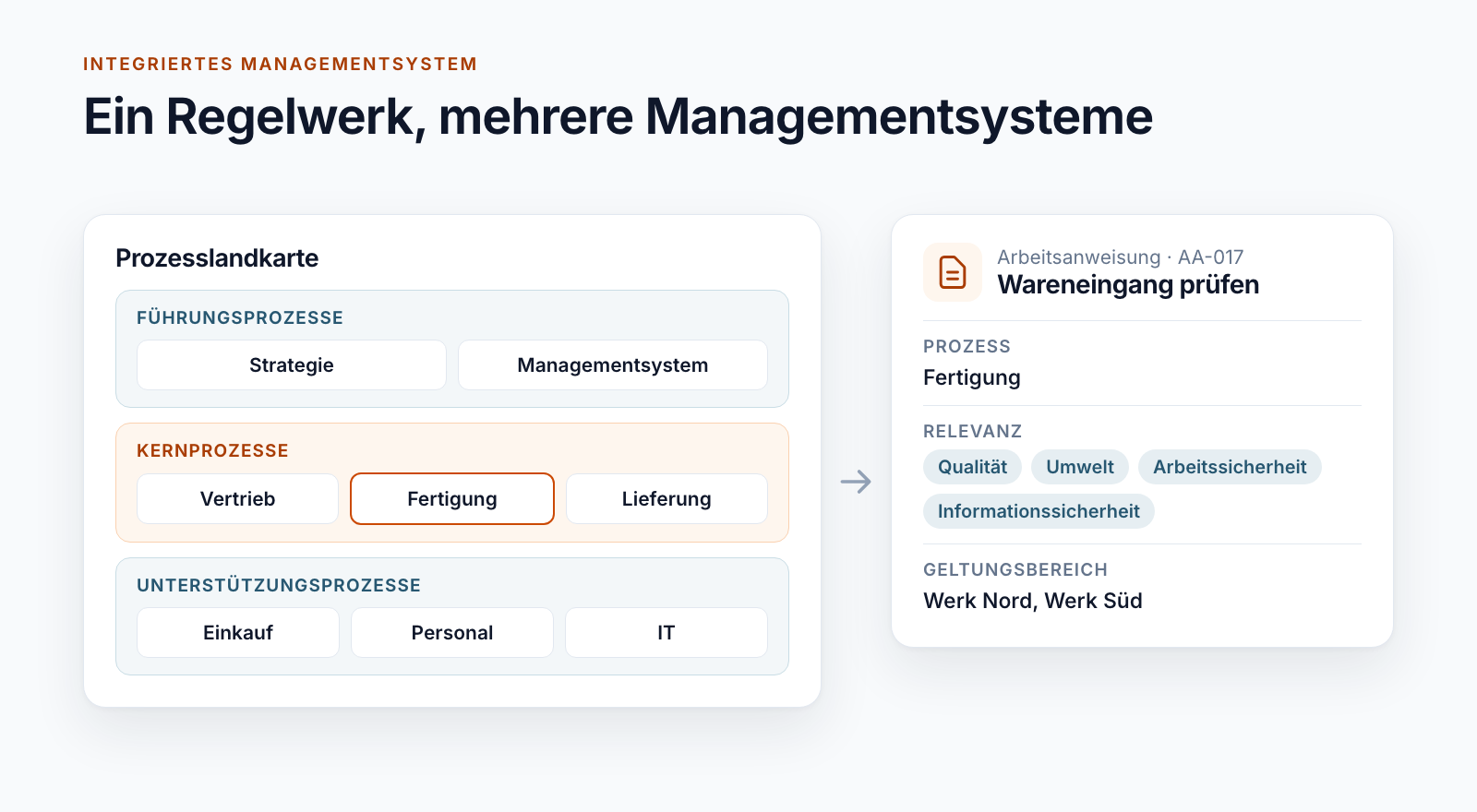Open the Managementsystem process tile
Screen dimensions: 1477x812
613,365
